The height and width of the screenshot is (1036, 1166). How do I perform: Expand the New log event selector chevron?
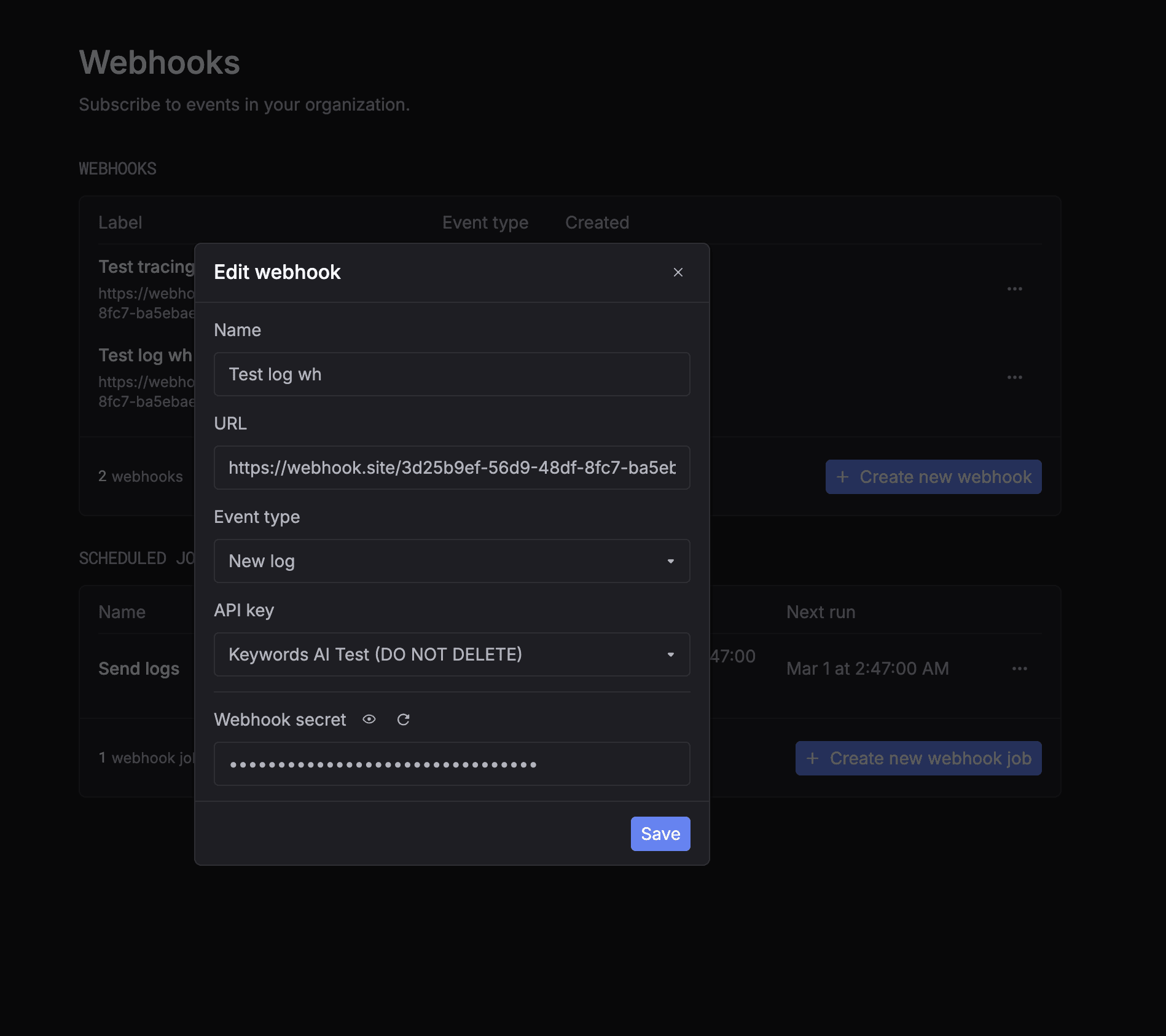click(x=670, y=561)
